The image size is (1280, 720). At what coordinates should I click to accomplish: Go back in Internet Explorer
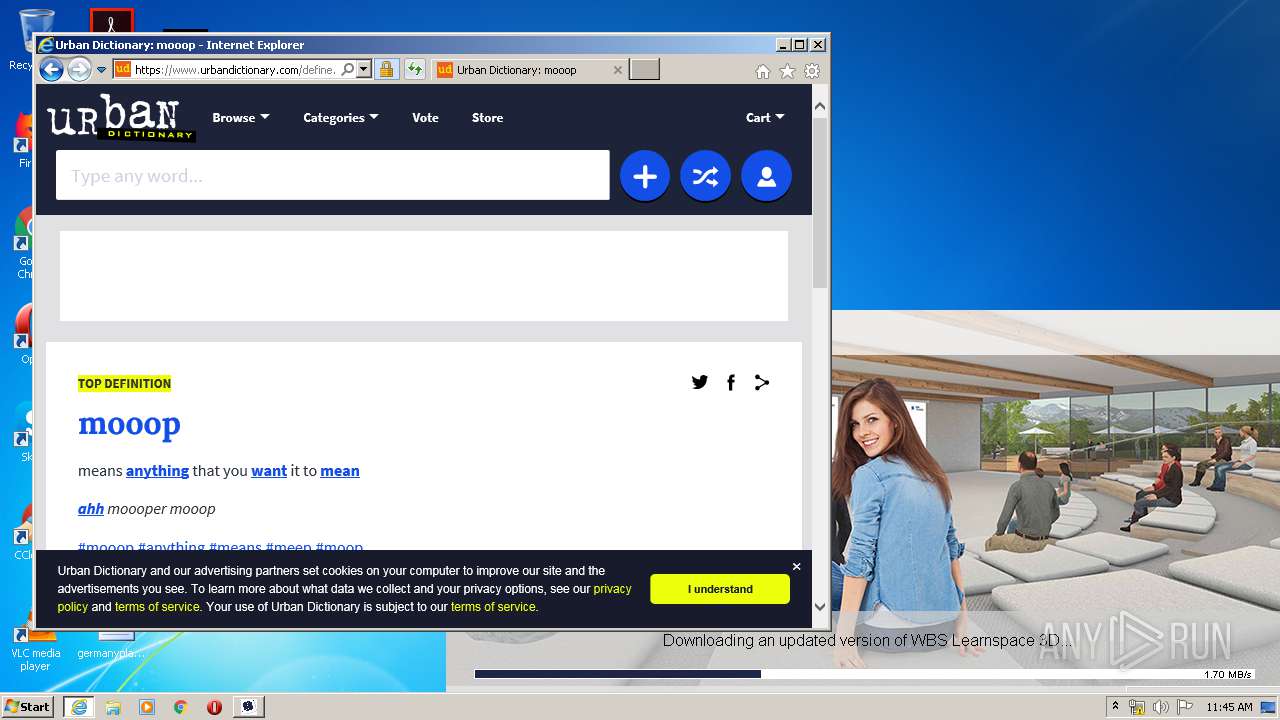51,69
